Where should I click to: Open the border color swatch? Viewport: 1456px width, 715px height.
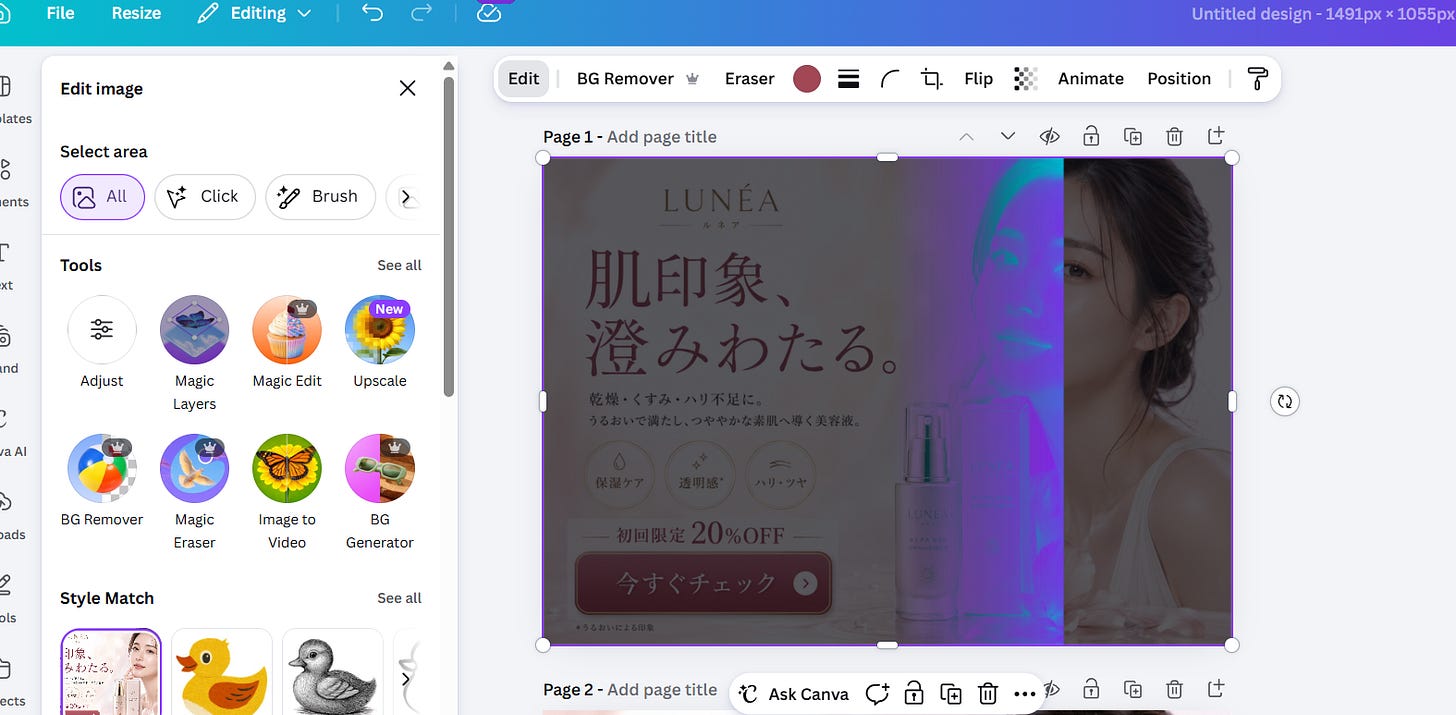tap(807, 79)
